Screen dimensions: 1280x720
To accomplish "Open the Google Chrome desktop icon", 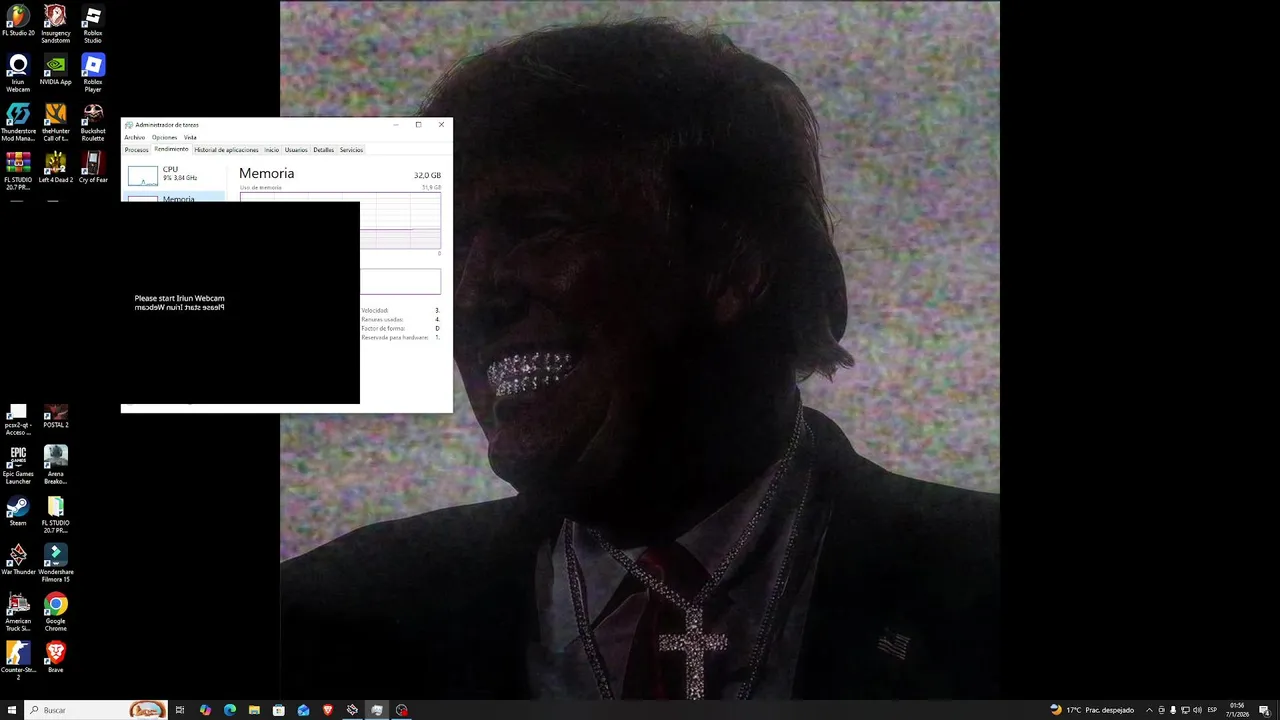I will (56, 613).
